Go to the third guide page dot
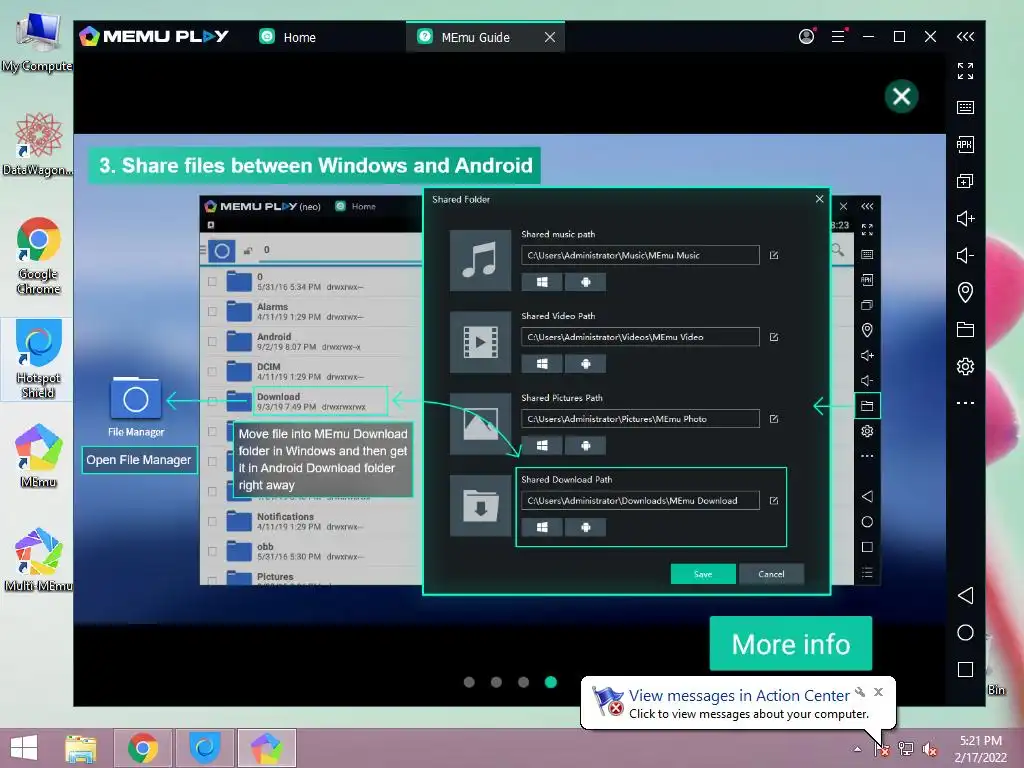Screen dimensions: 1024x768 [523, 682]
